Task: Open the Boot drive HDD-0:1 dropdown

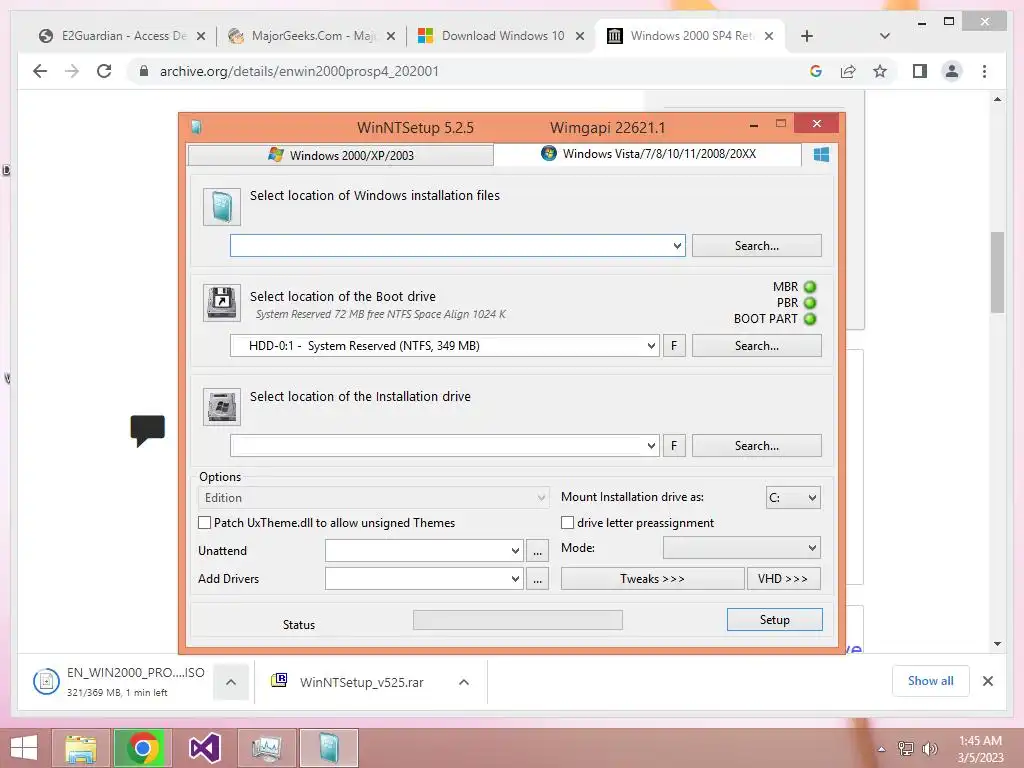Action: point(651,345)
